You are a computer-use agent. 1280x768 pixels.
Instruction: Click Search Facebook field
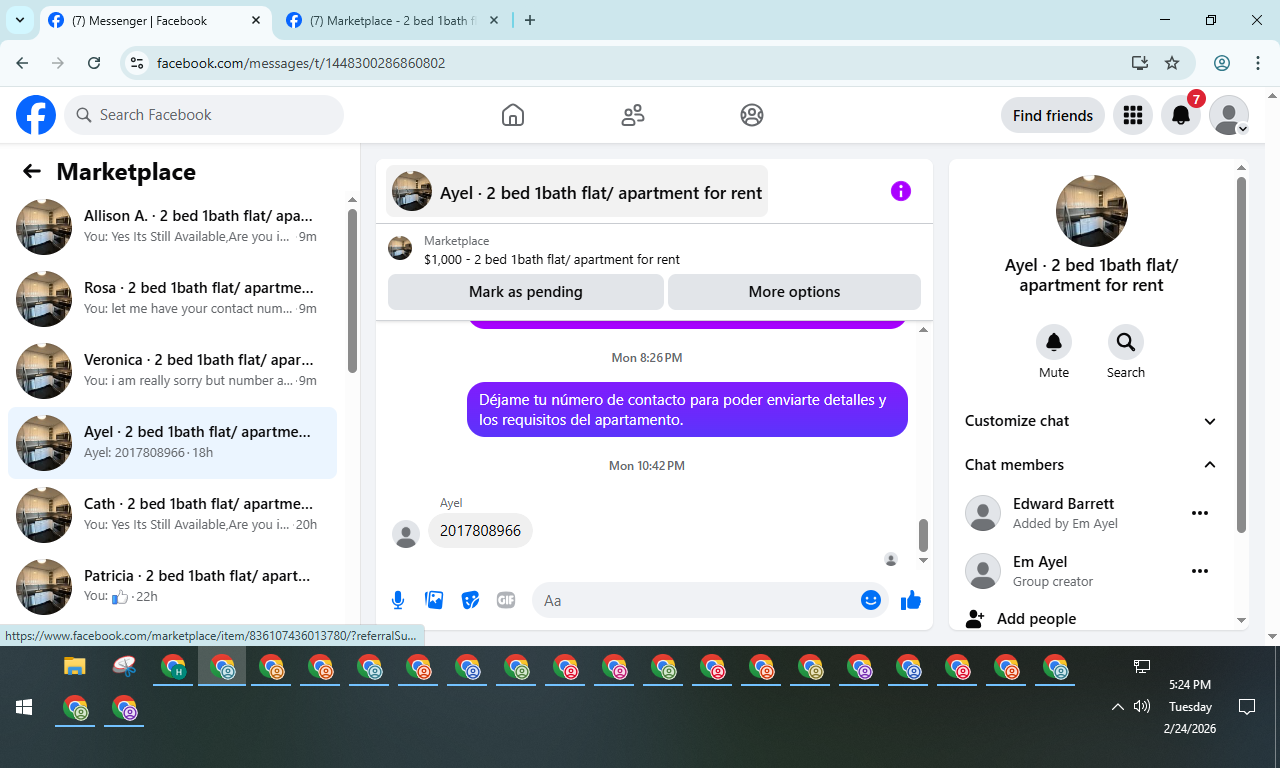click(x=204, y=115)
